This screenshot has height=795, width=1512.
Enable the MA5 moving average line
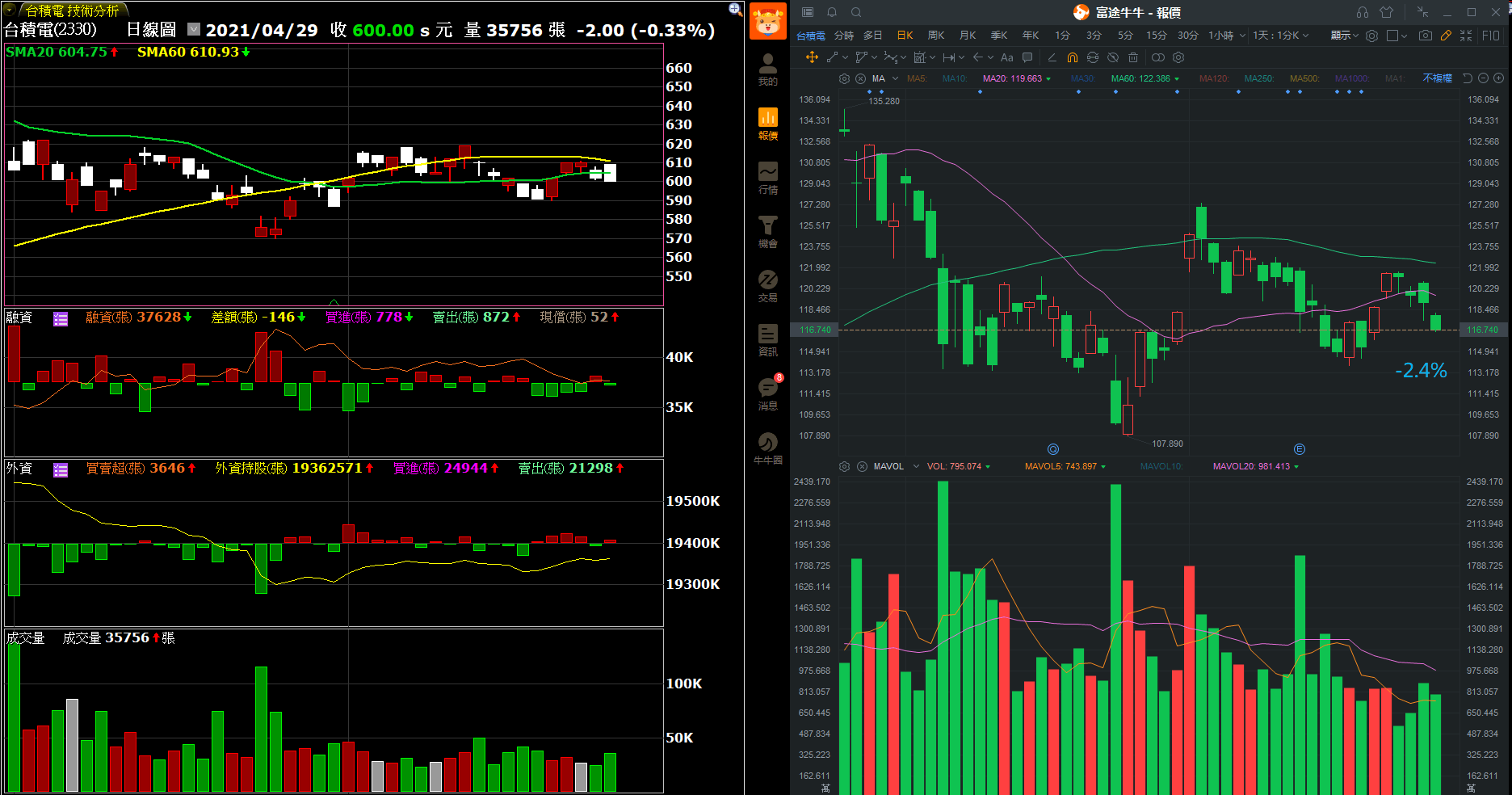point(917,78)
